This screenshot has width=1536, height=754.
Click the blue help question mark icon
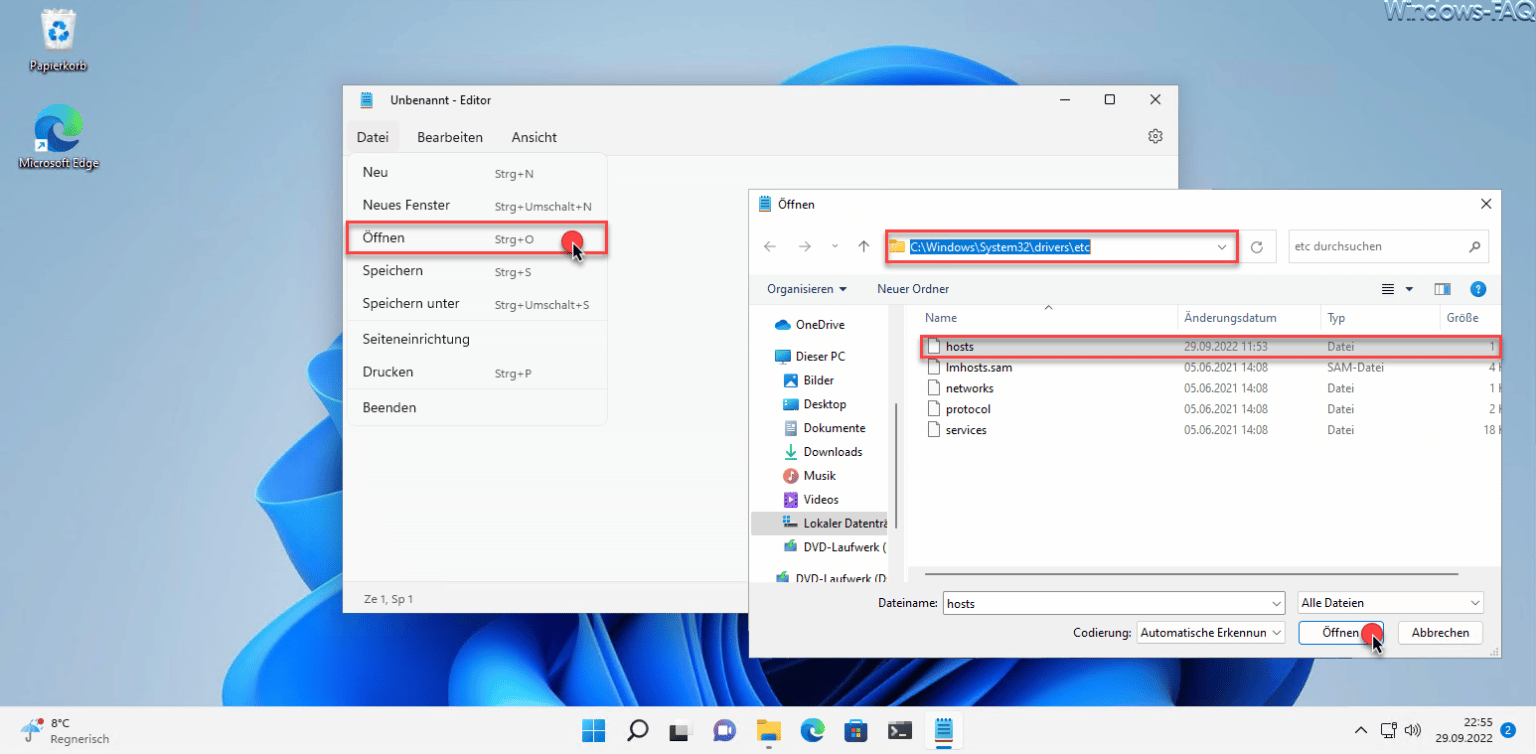pyautogui.click(x=1478, y=288)
